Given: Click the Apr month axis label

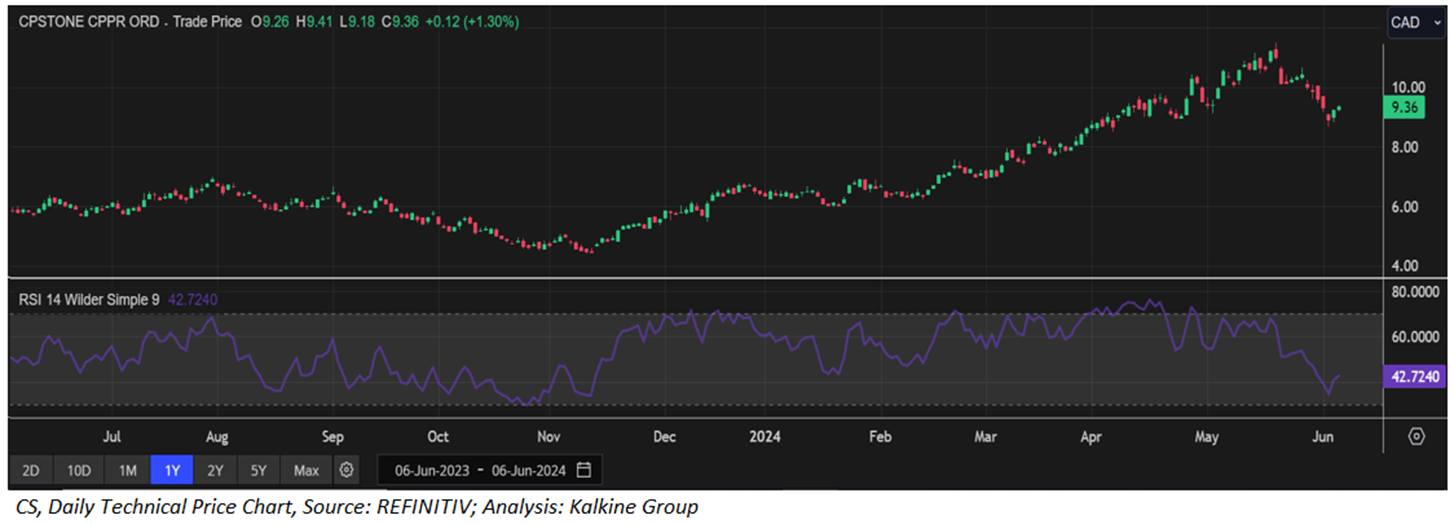Looking at the screenshot, I should pyautogui.click(x=1092, y=437).
